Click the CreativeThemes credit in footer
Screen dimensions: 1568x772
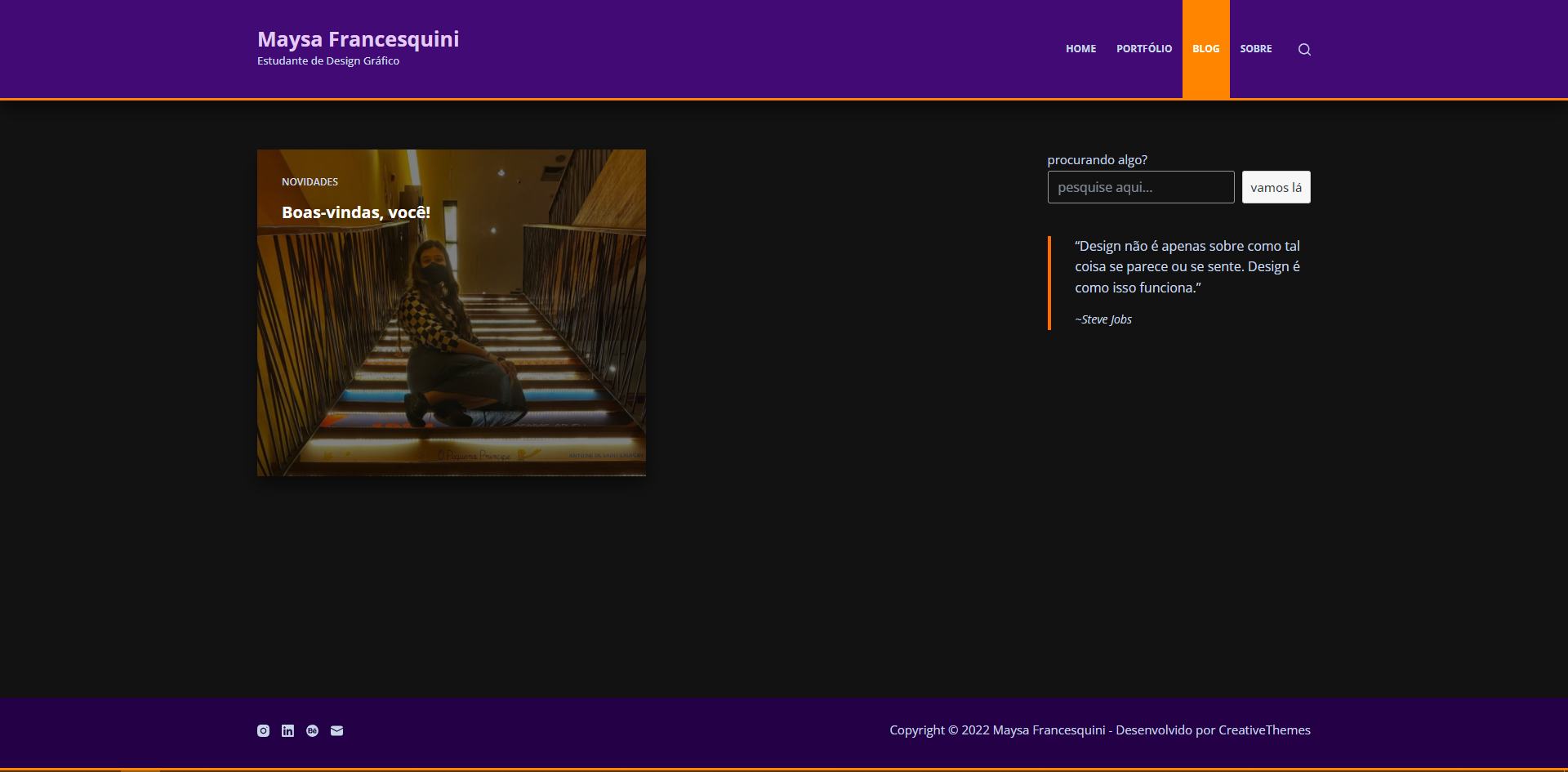(x=1264, y=730)
